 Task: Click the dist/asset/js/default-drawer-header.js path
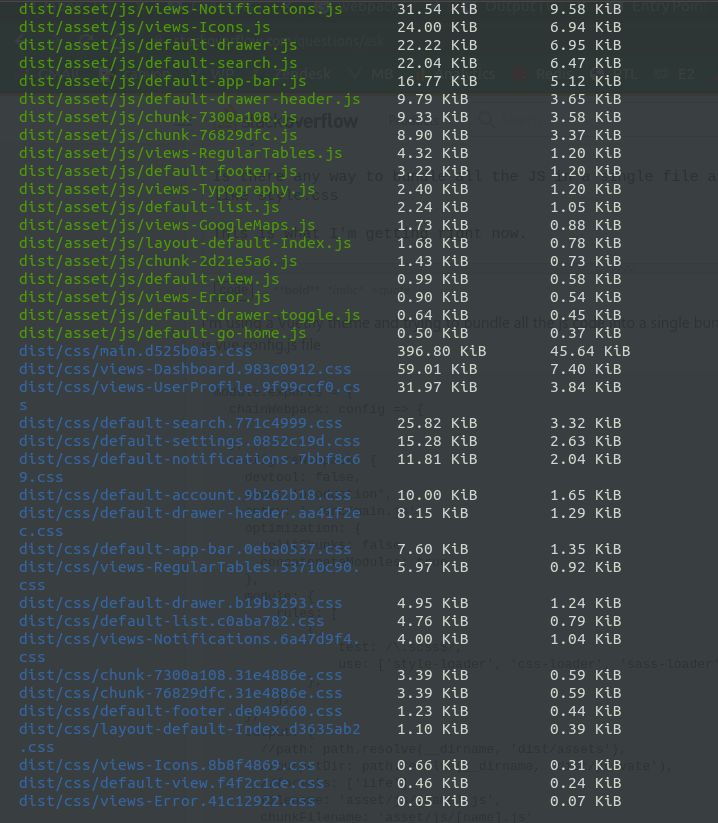click(x=189, y=99)
